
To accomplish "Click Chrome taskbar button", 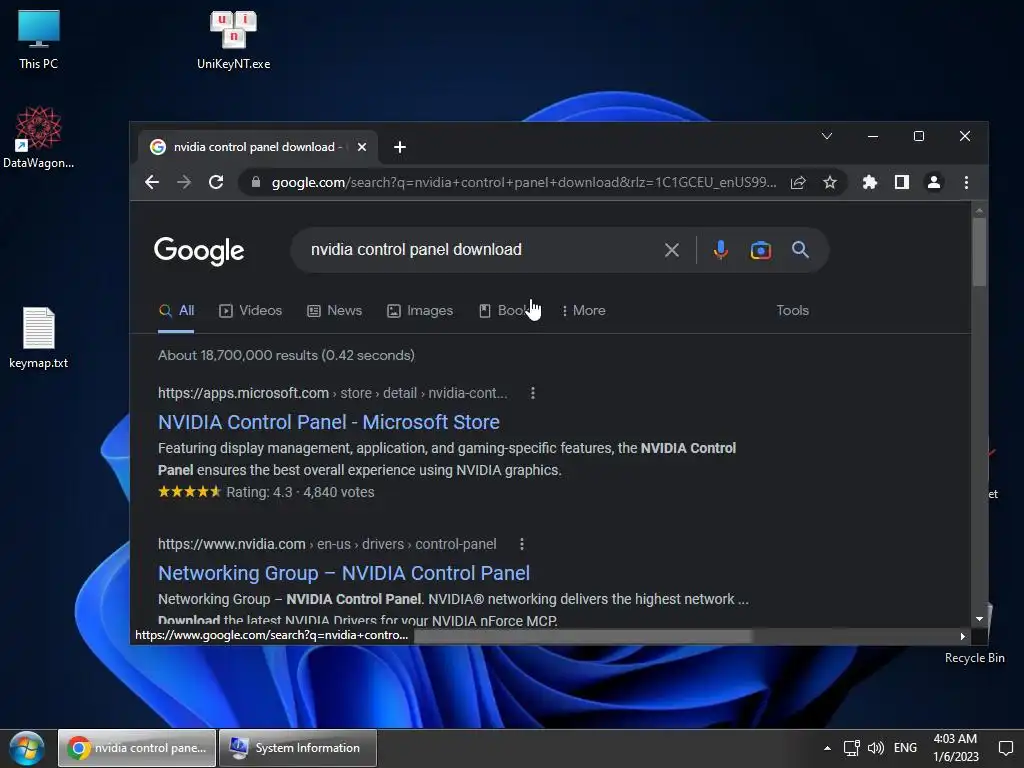I will [x=137, y=748].
